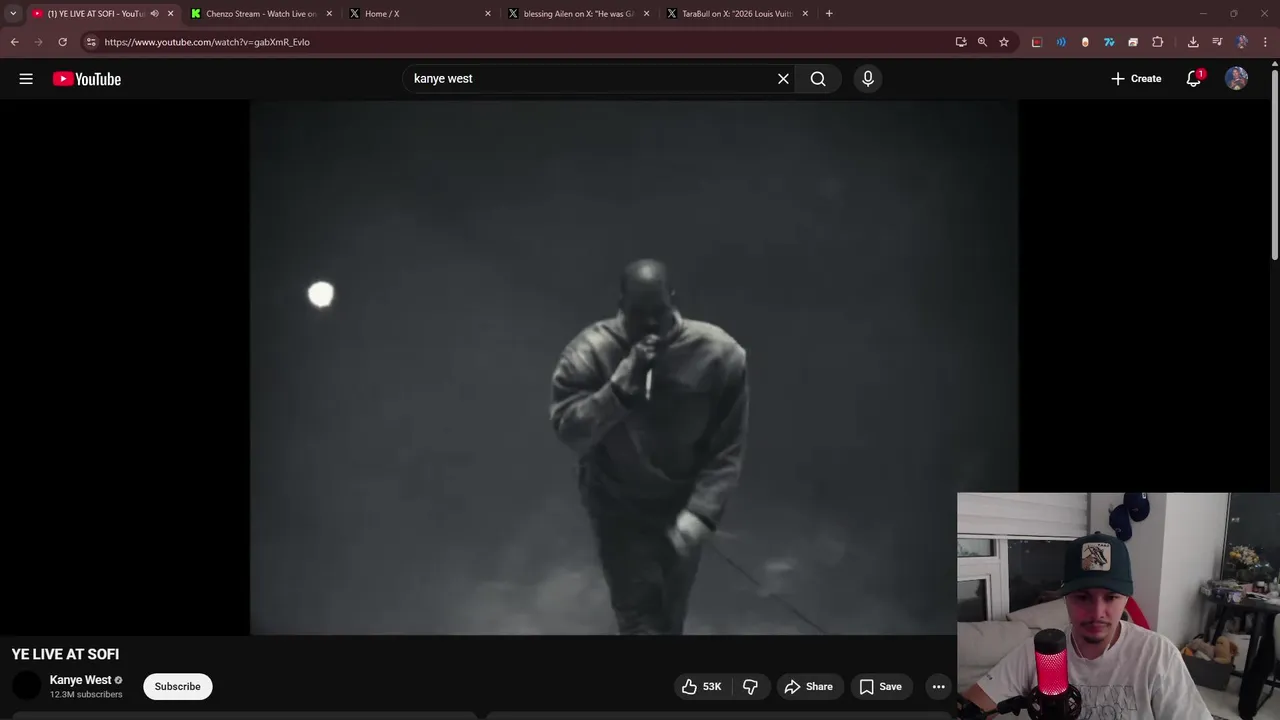Save the video to a playlist

tap(880, 687)
